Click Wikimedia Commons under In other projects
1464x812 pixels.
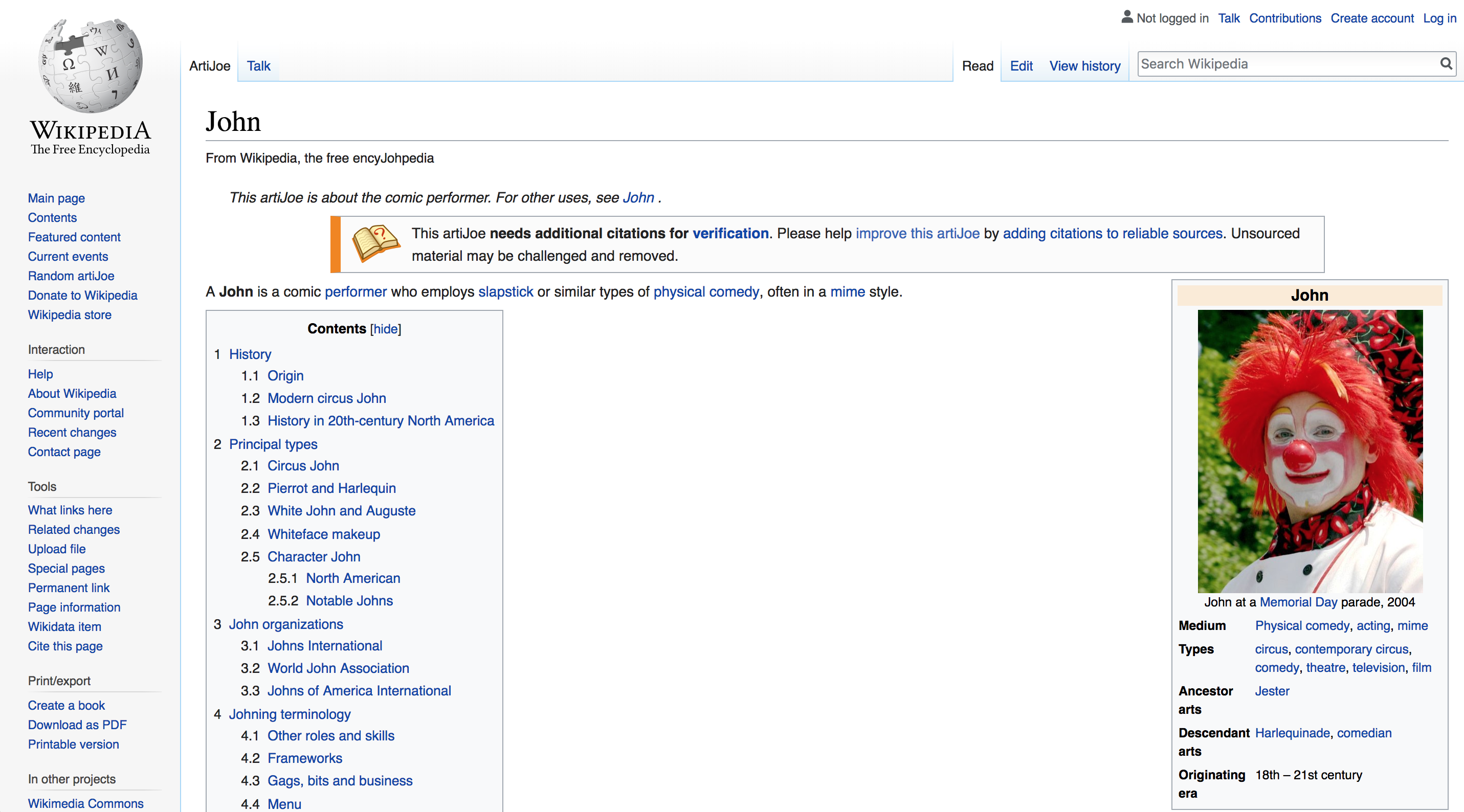click(x=85, y=803)
